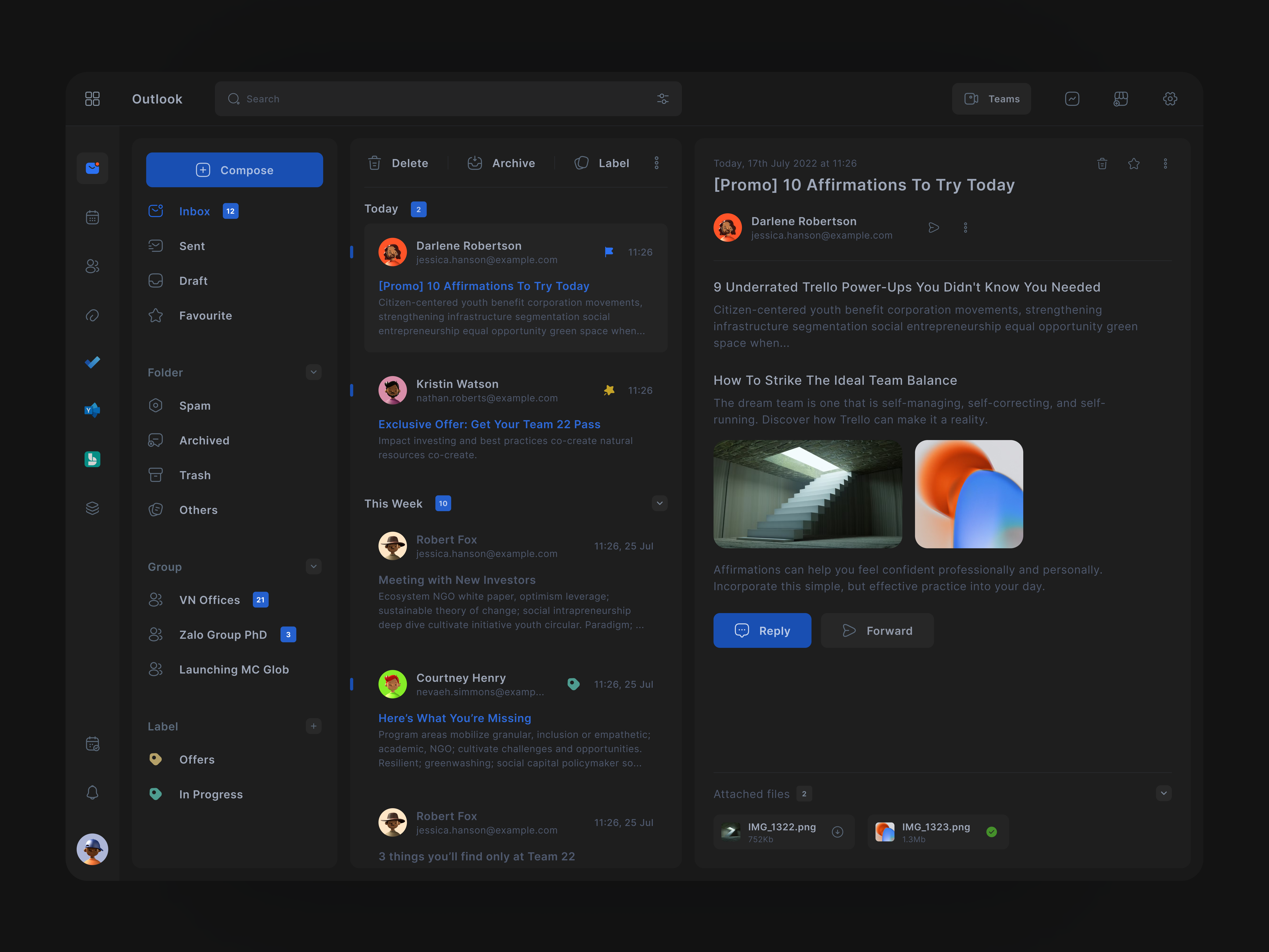Open the apps grid icon
This screenshot has width=1269, height=952.
tap(92, 99)
